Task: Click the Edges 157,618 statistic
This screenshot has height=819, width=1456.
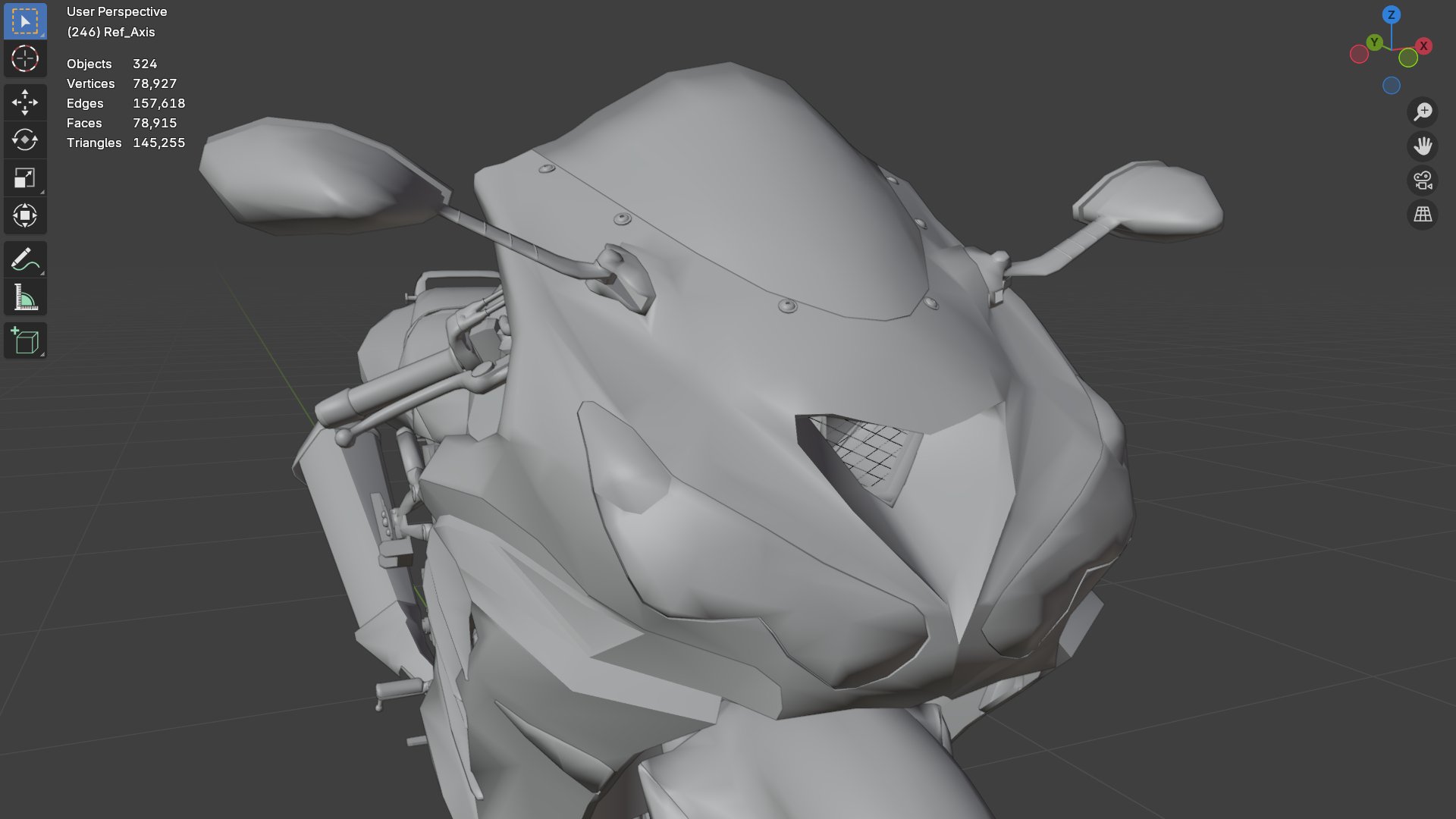Action: (126, 103)
